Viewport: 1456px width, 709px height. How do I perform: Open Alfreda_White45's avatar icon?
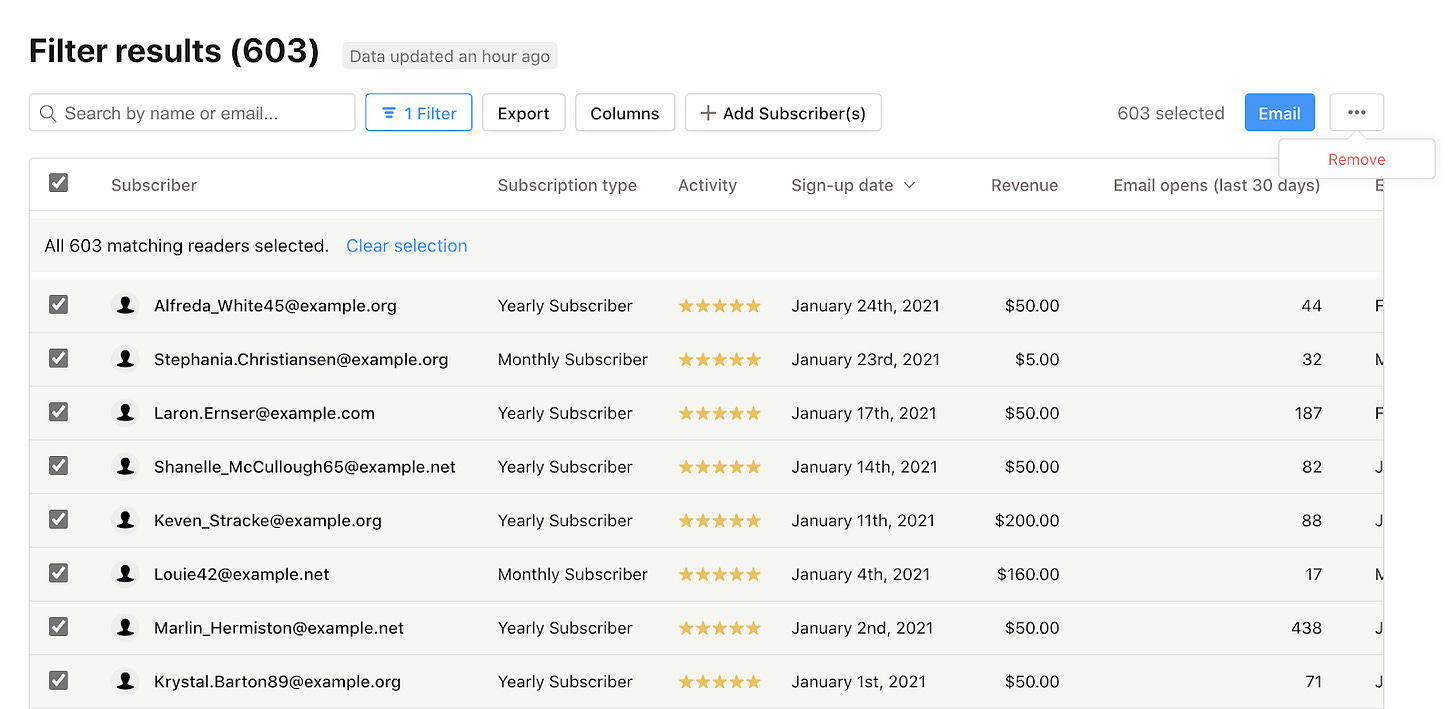click(125, 305)
